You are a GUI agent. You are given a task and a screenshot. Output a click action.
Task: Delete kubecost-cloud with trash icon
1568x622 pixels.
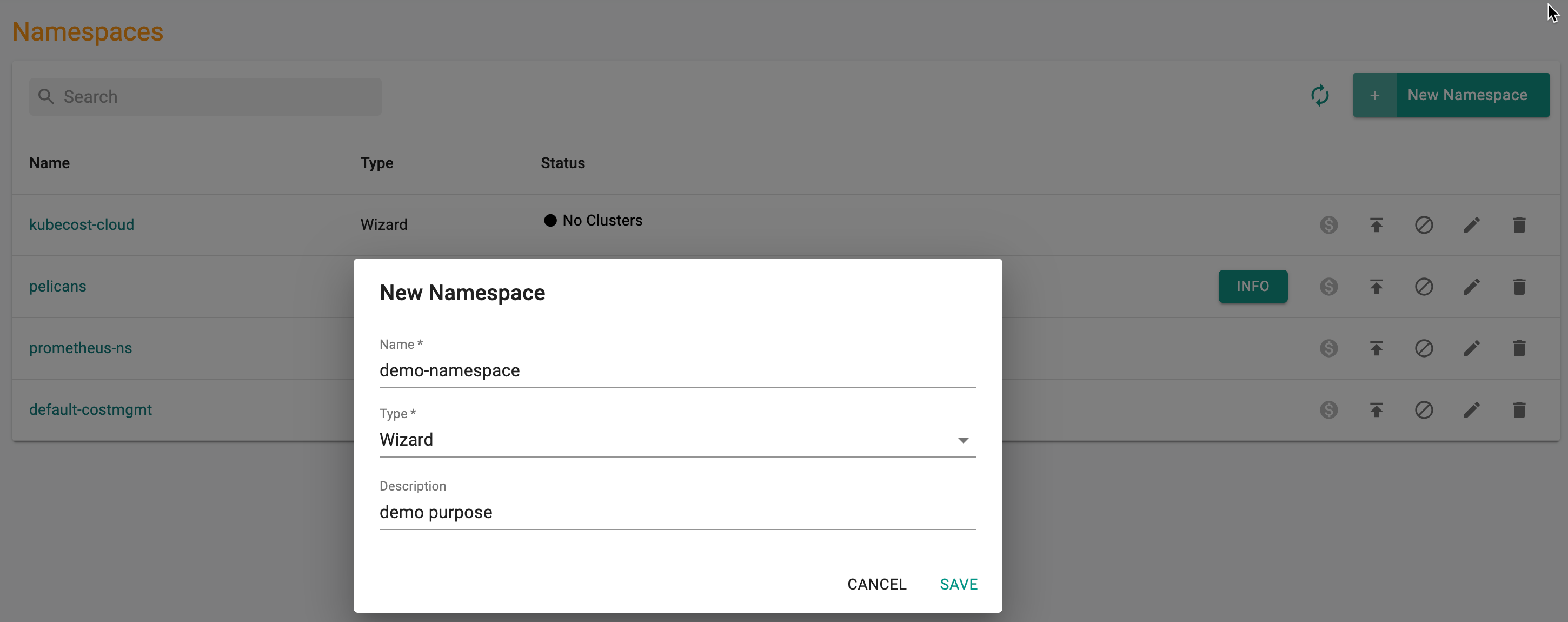(1519, 225)
